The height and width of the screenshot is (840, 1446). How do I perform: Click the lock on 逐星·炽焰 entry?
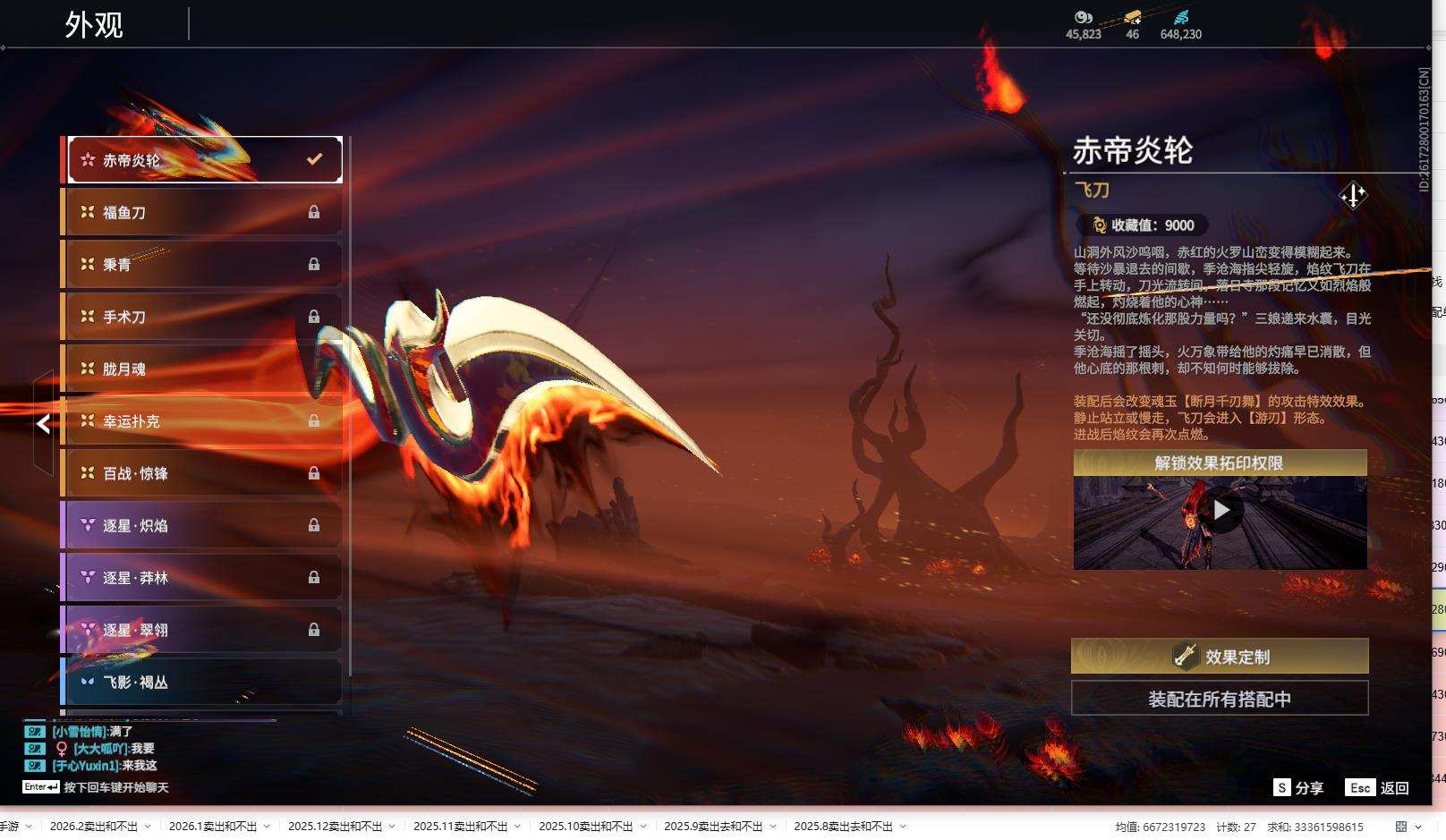314,525
